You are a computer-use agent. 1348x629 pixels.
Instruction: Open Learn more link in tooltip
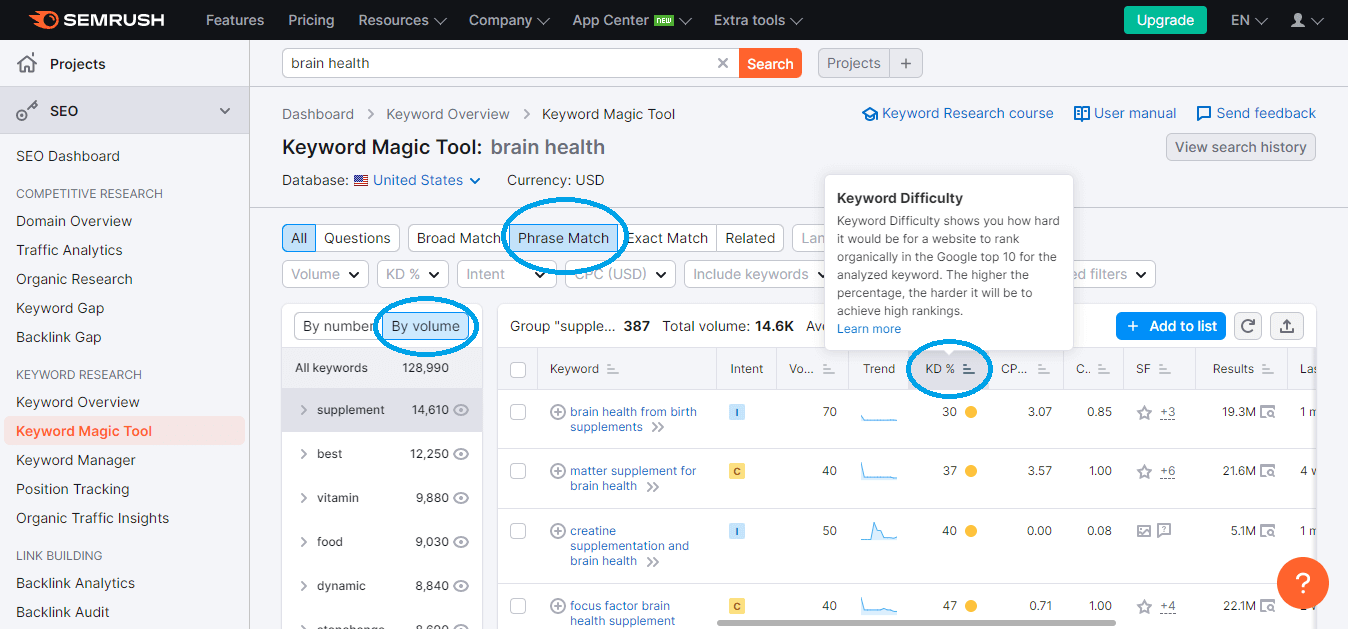(x=869, y=329)
